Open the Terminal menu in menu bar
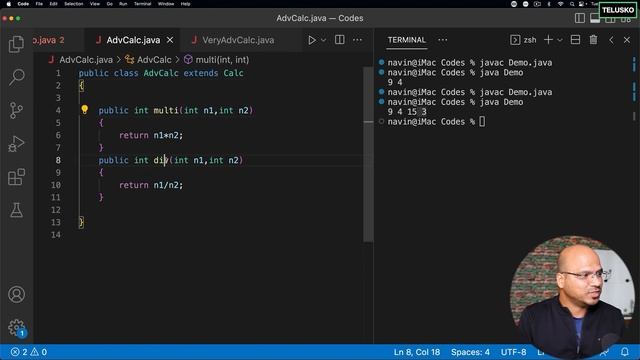The width and height of the screenshot is (640, 360). pos(142,4)
